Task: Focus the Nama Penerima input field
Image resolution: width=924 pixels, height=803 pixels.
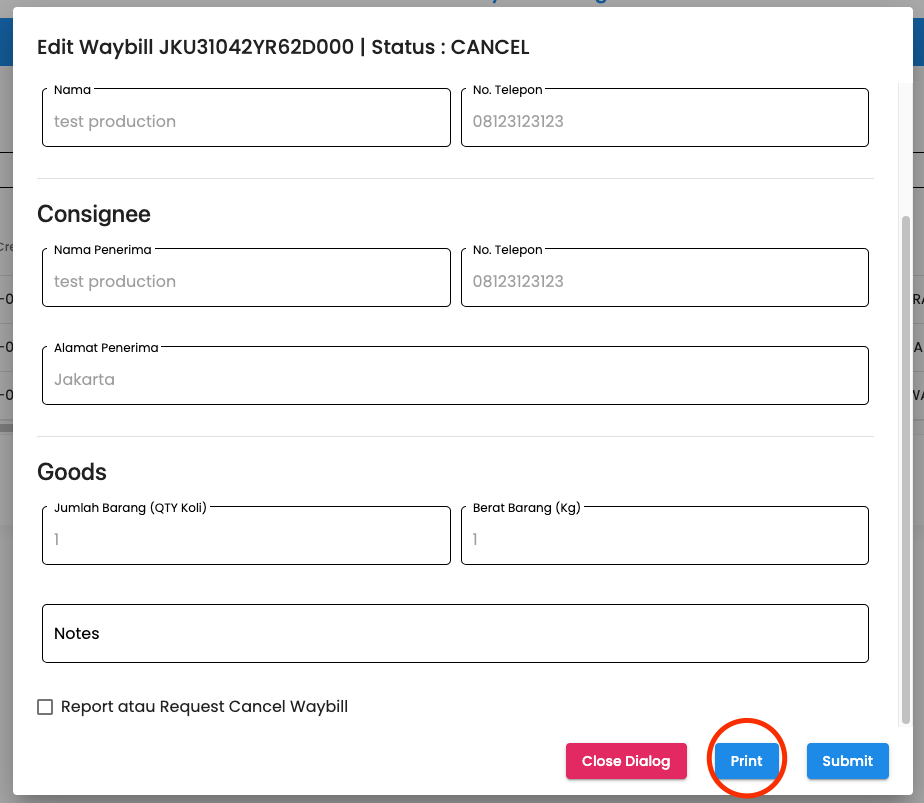Action: [246, 281]
